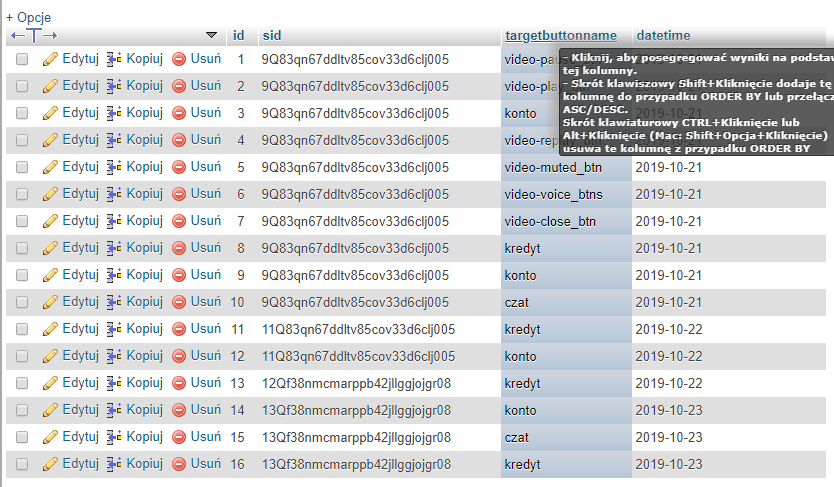
Task: Select the checkbox for row id 5
Action: click(x=22, y=167)
